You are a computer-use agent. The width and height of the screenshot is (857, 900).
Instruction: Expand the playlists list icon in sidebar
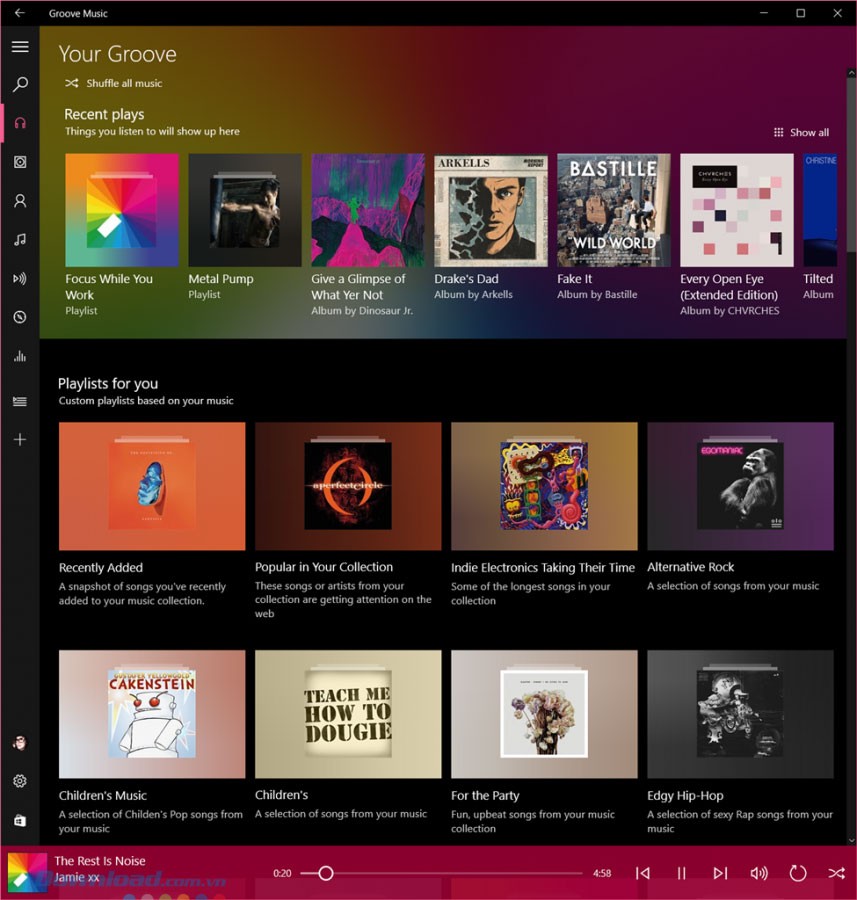click(x=20, y=401)
